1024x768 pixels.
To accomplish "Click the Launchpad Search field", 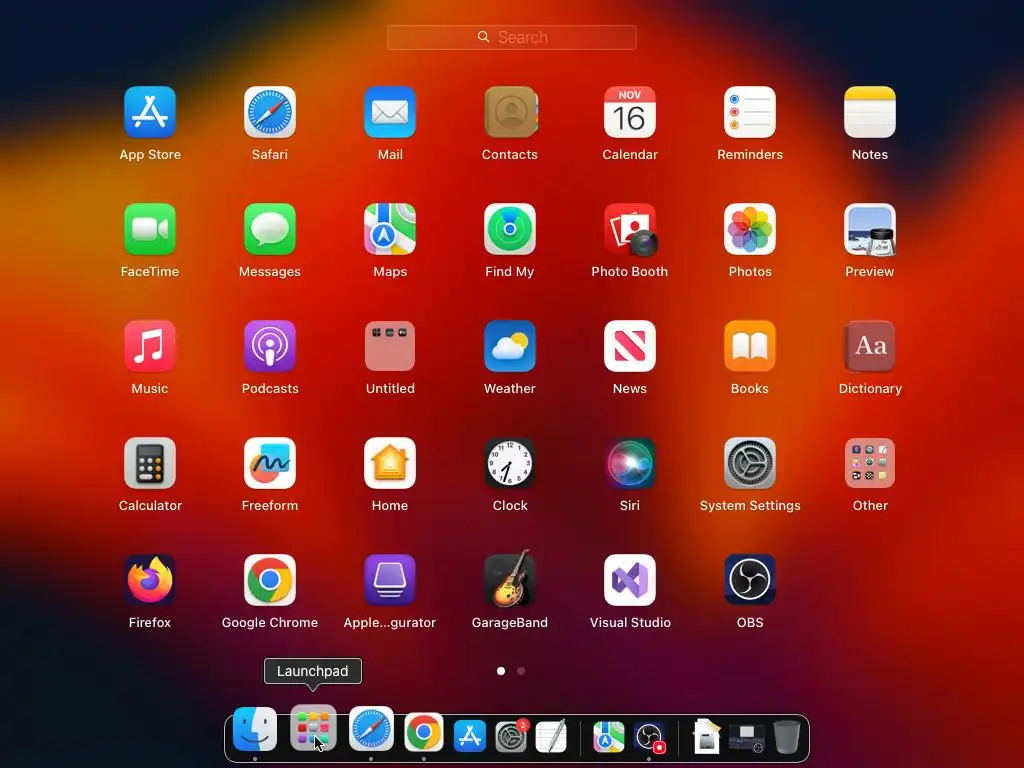I will 511,37.
